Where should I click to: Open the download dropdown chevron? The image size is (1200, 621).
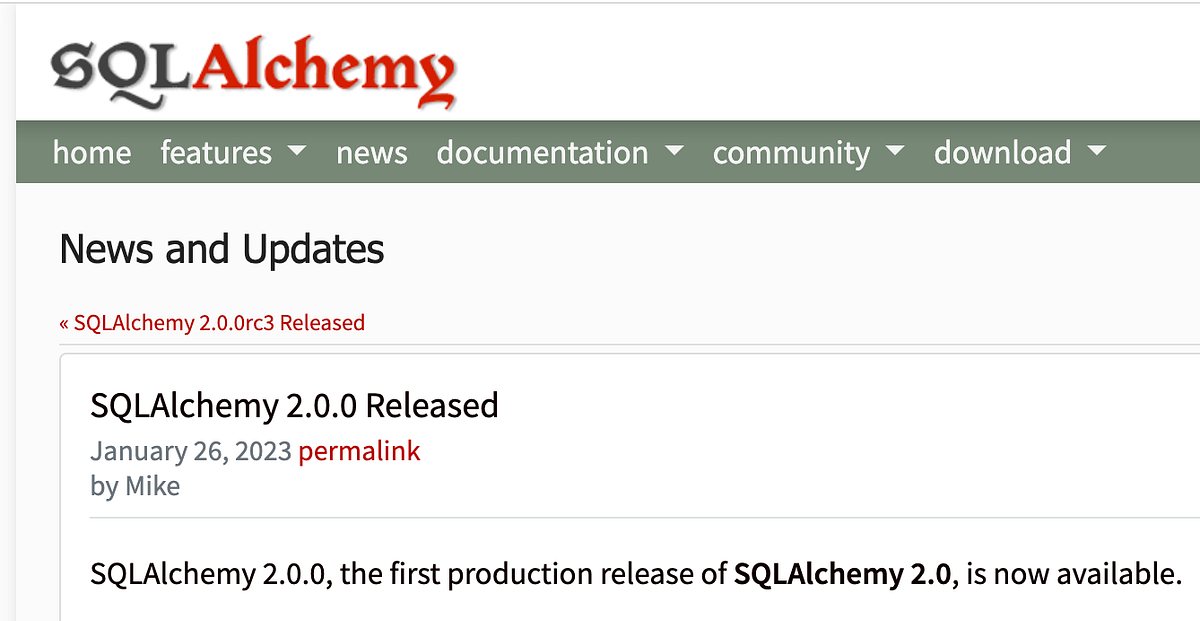tap(1097, 152)
